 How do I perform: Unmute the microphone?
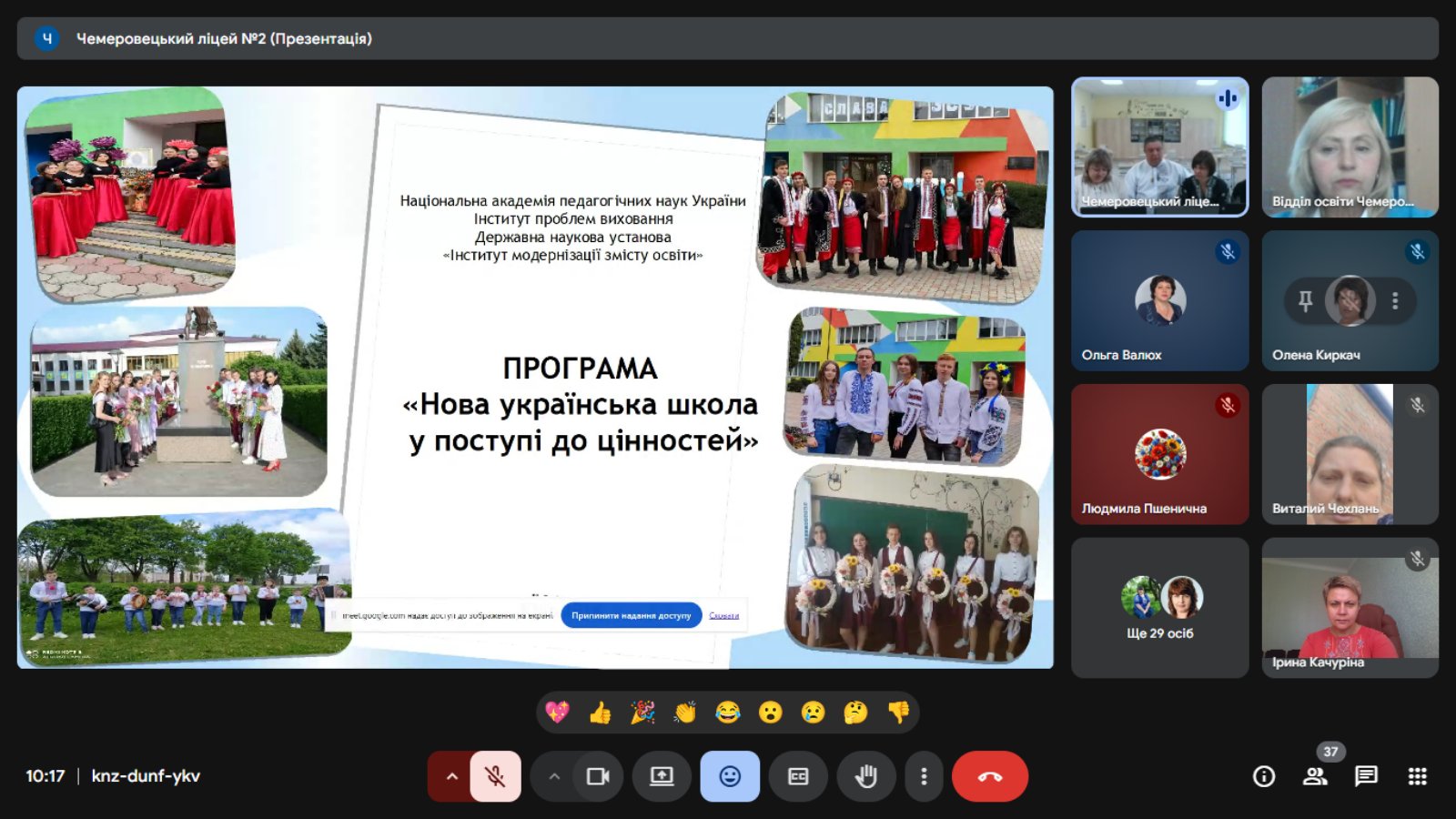tap(495, 776)
